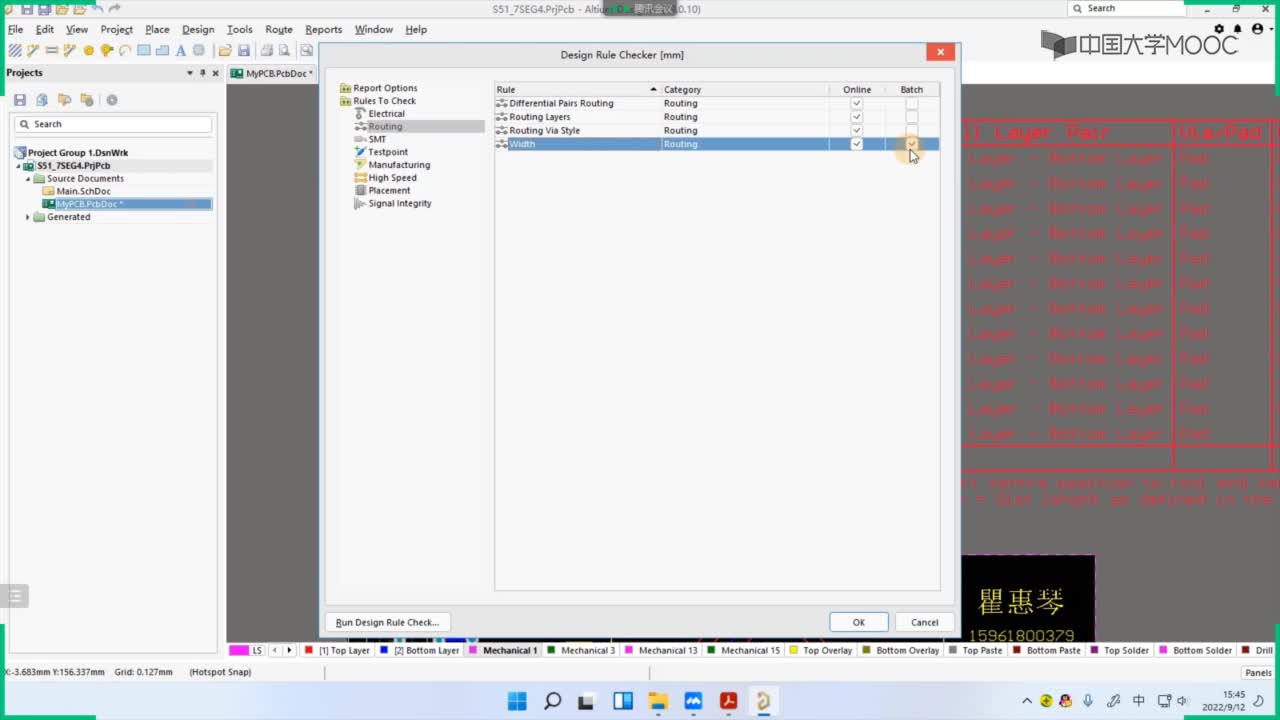Click the top-right Search box
1280x720 pixels.
(1129, 8)
